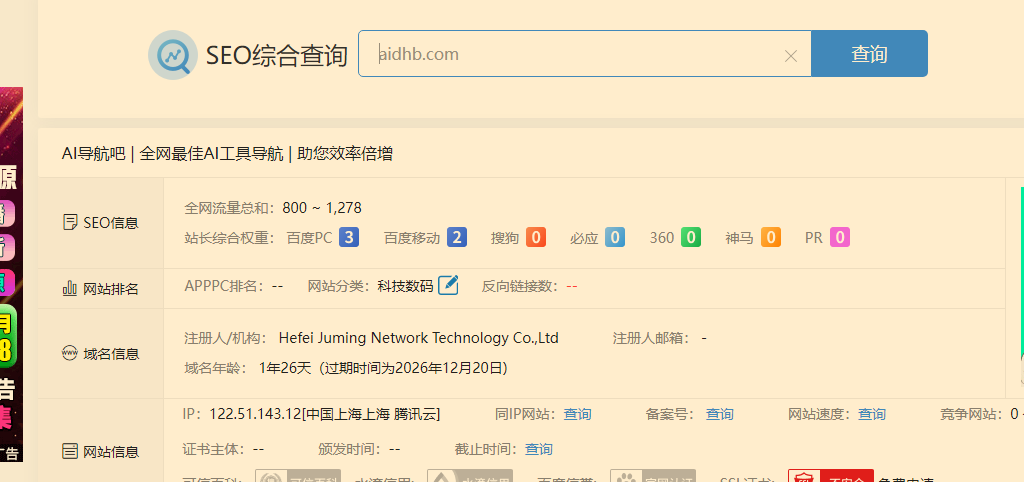Click the 证书主体 label

(x=214, y=449)
